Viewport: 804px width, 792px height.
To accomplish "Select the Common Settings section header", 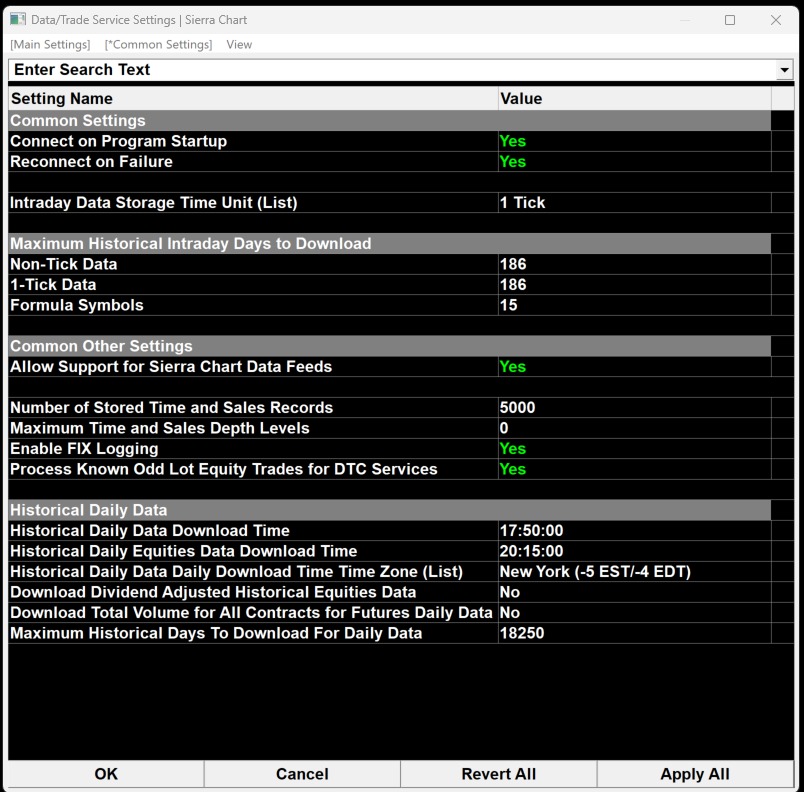I will 390,120.
